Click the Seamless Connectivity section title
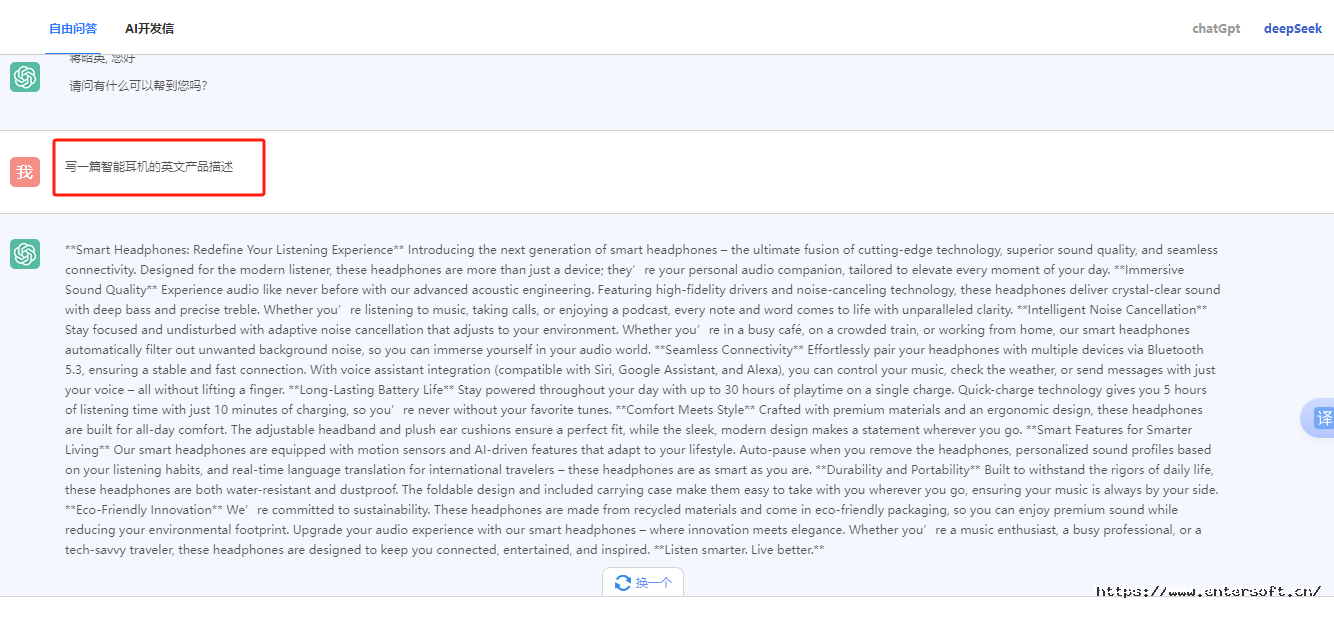The image size is (1334, 621). point(728,350)
